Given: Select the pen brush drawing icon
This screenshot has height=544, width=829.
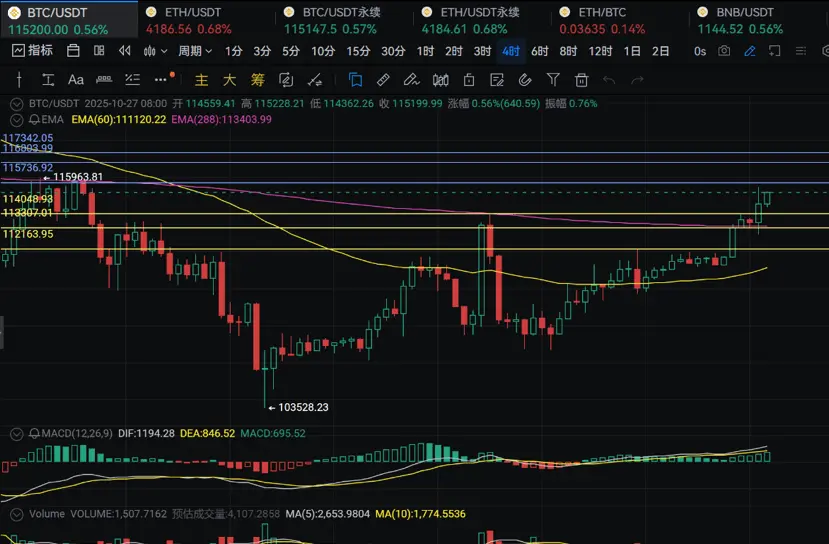Looking at the screenshot, I should point(411,80).
